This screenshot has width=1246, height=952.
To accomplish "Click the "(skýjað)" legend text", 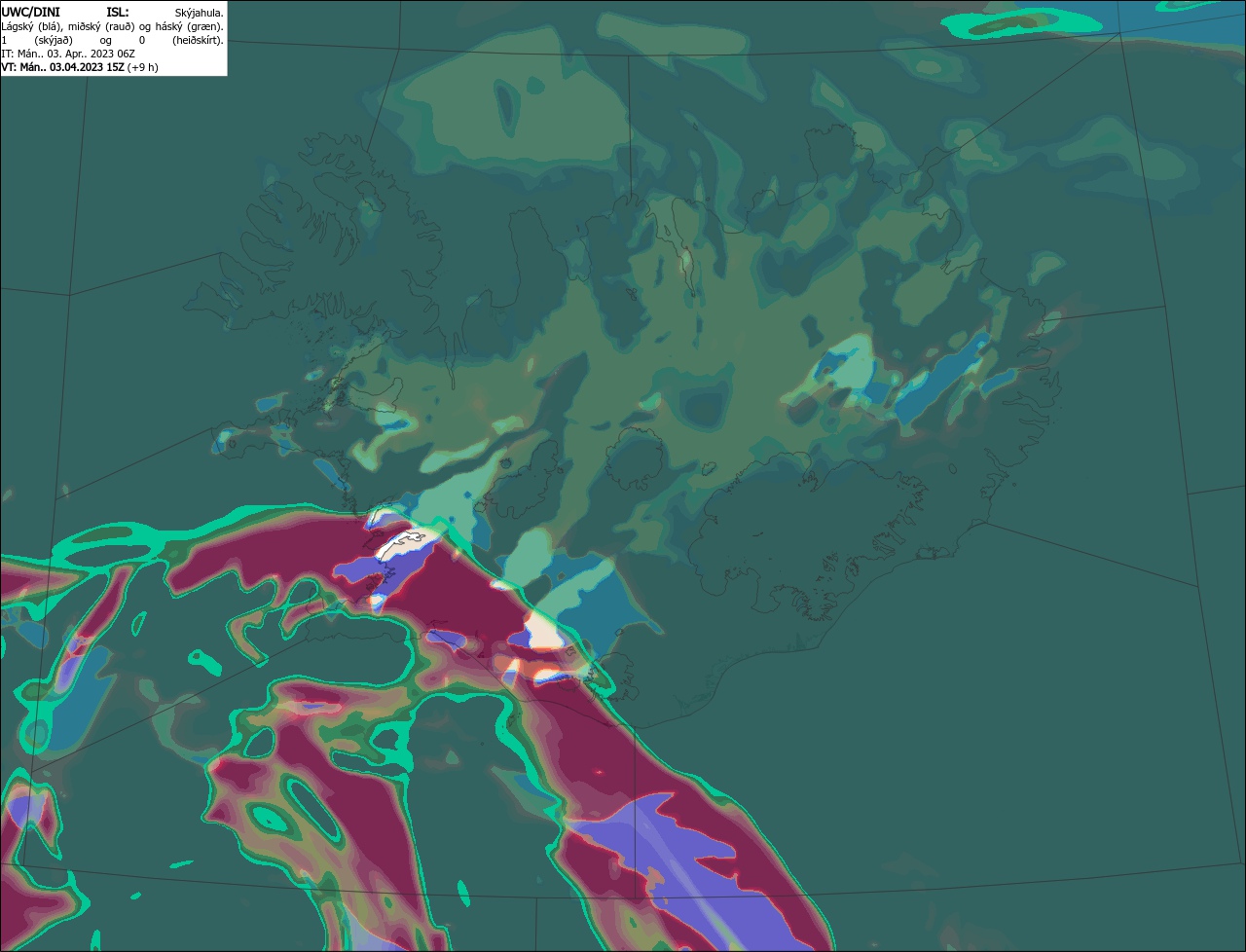I will (x=54, y=41).
